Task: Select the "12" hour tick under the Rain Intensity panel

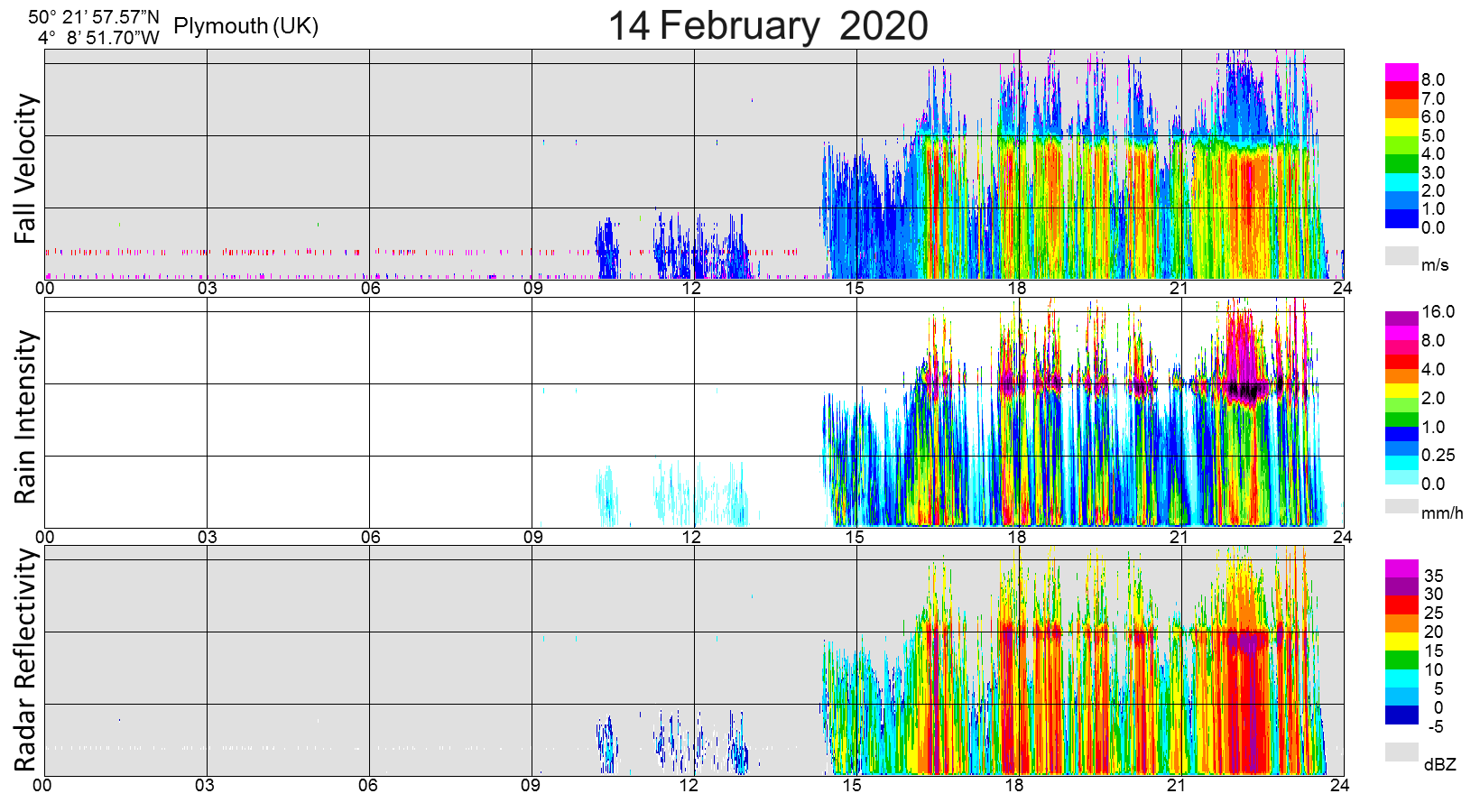Action: pyautogui.click(x=691, y=538)
